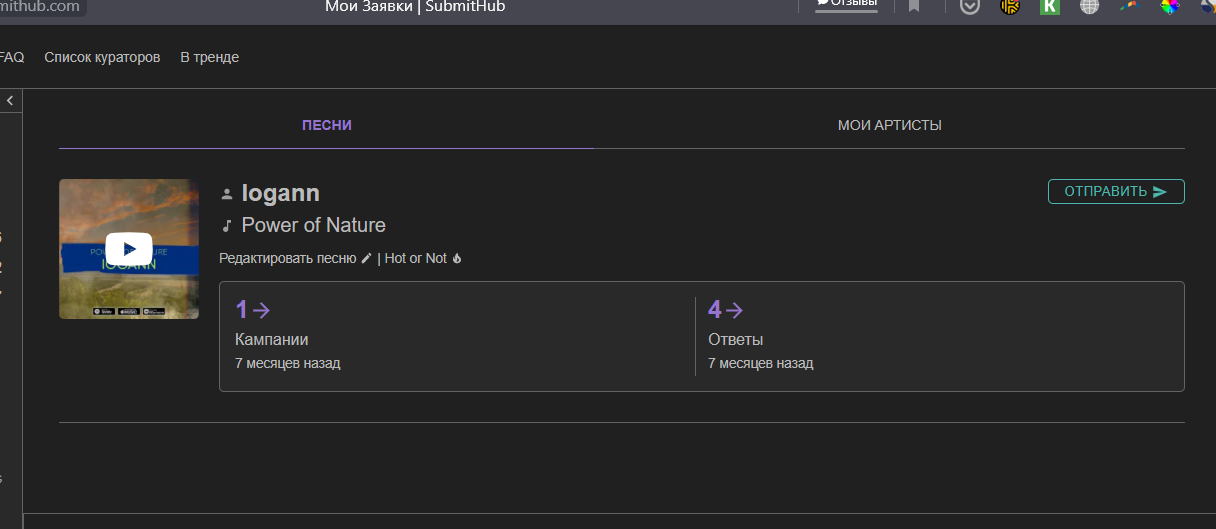
Task: Collapse the left sidebar with chevron
Action: coord(10,101)
